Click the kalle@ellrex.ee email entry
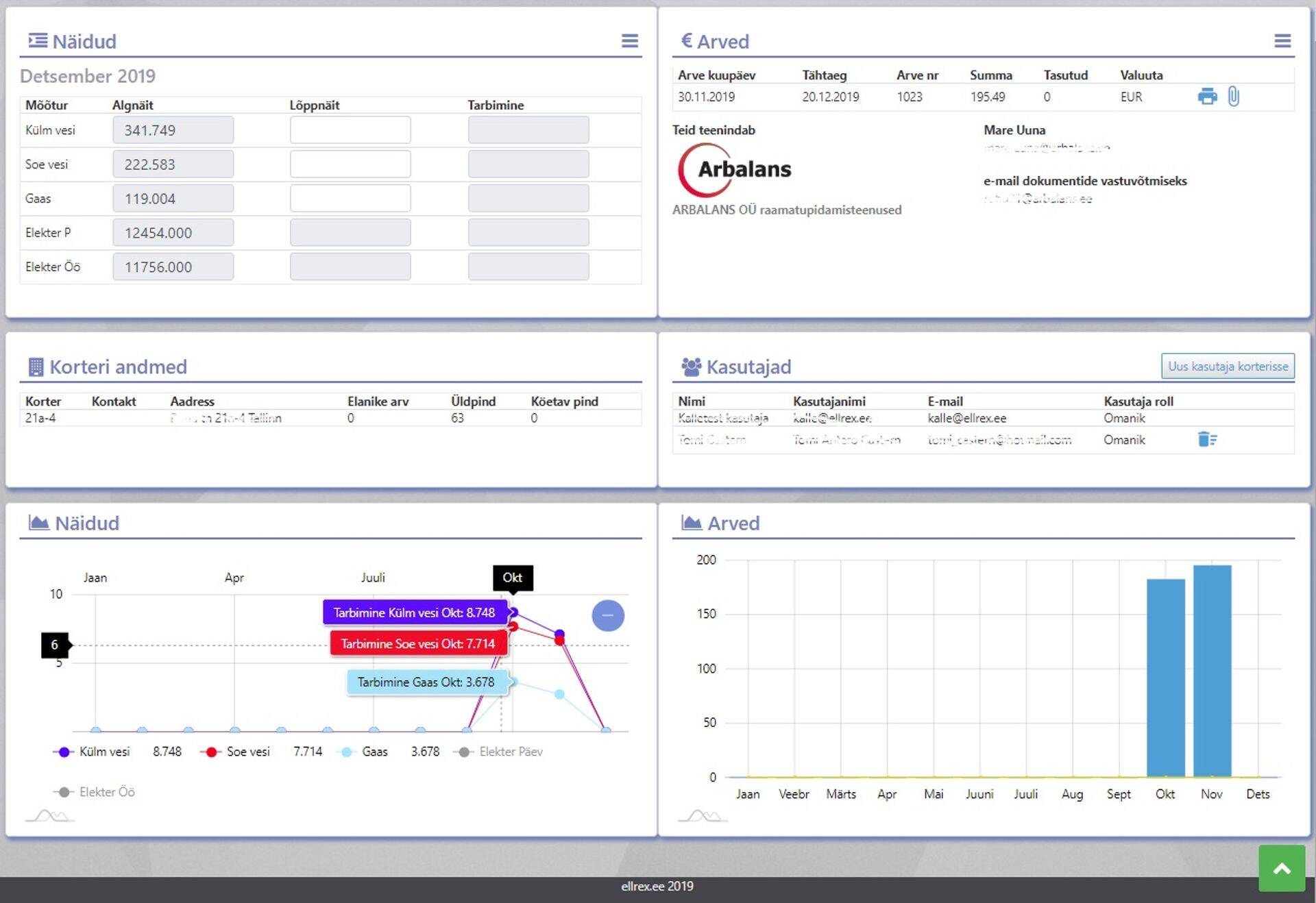This screenshot has height=903, width=1316. point(966,418)
